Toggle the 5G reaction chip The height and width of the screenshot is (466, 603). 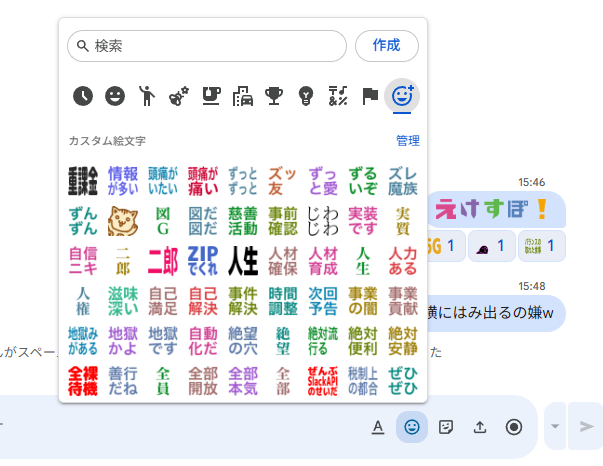tap(446, 246)
